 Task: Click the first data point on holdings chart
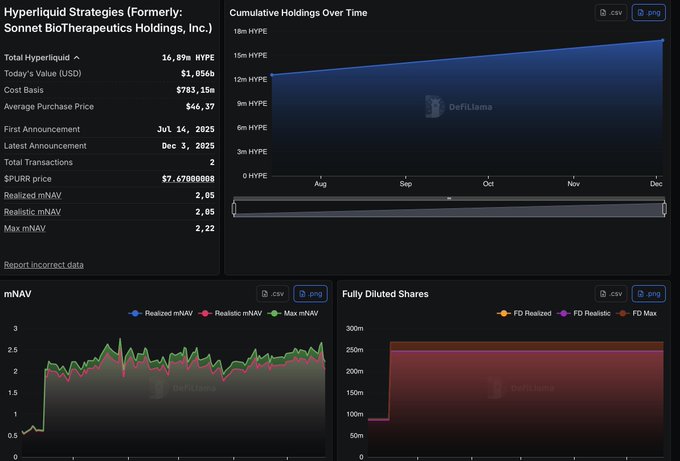point(272,75)
